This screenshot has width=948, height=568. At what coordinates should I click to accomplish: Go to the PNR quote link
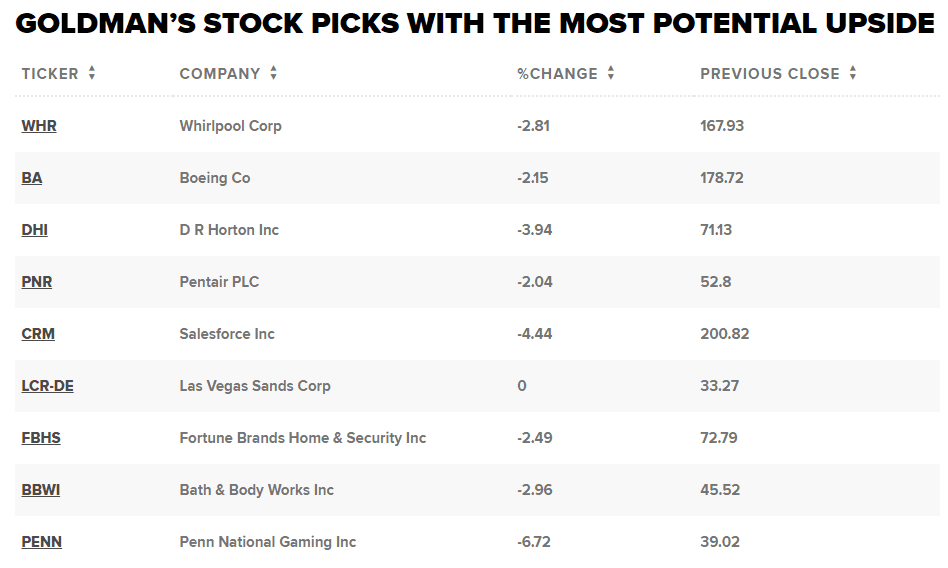(37, 282)
